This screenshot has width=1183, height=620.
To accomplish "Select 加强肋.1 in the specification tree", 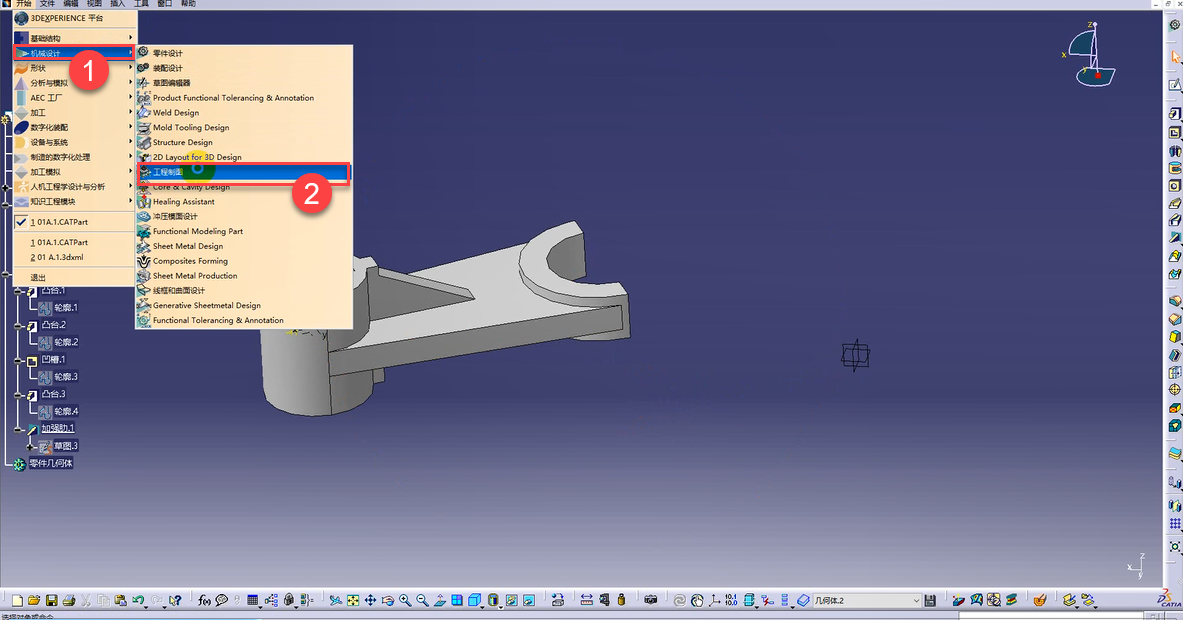I will click(58, 428).
